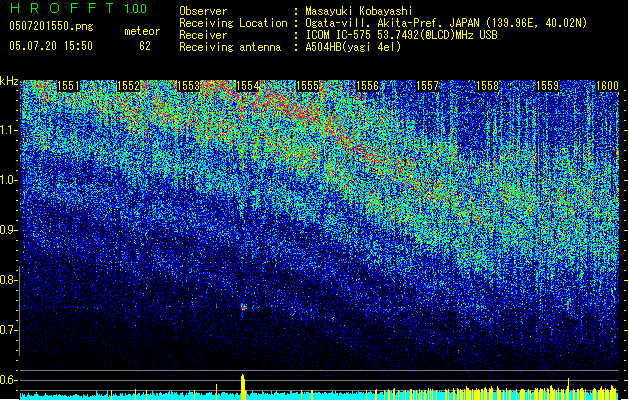Click the HROFFT 1.0.0 title text
The width and height of the screenshot is (629, 400).
tap(79, 8)
